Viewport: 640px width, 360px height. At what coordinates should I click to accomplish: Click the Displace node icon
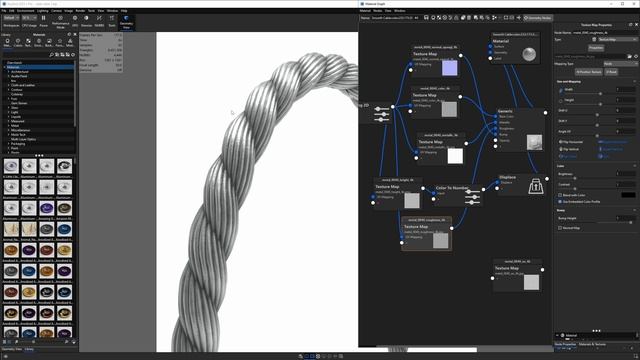536,186
